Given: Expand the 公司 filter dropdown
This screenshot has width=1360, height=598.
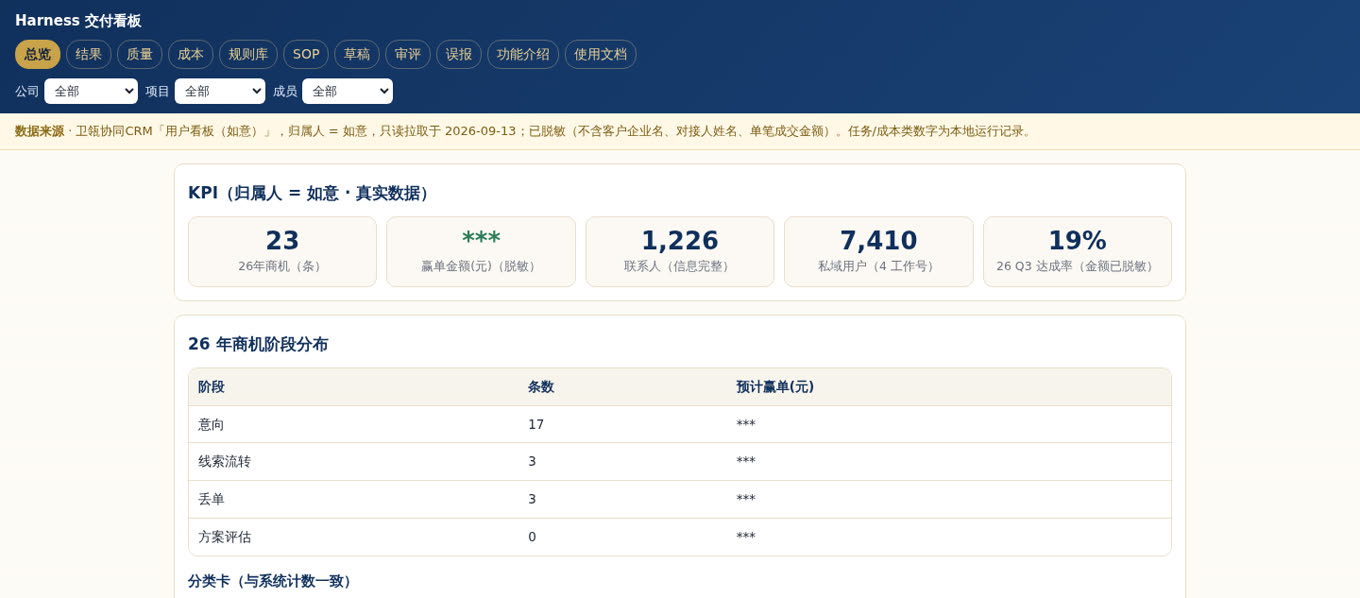Looking at the screenshot, I should coord(91,91).
